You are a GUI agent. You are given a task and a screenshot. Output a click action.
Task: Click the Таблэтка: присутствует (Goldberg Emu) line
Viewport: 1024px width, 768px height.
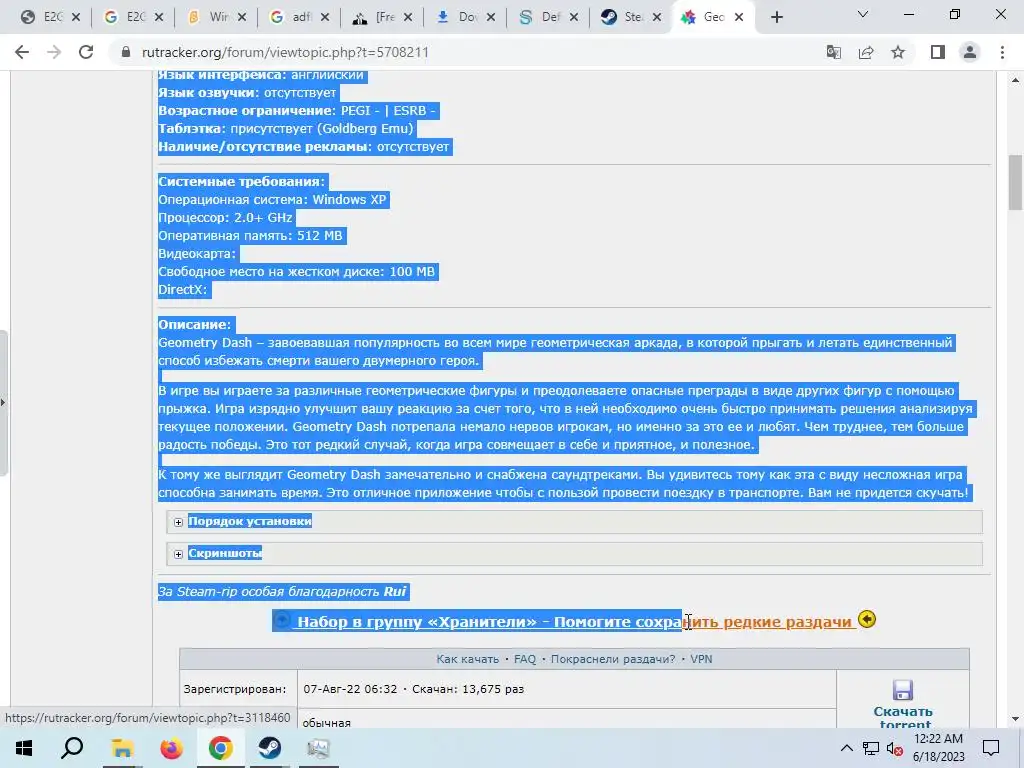286,129
